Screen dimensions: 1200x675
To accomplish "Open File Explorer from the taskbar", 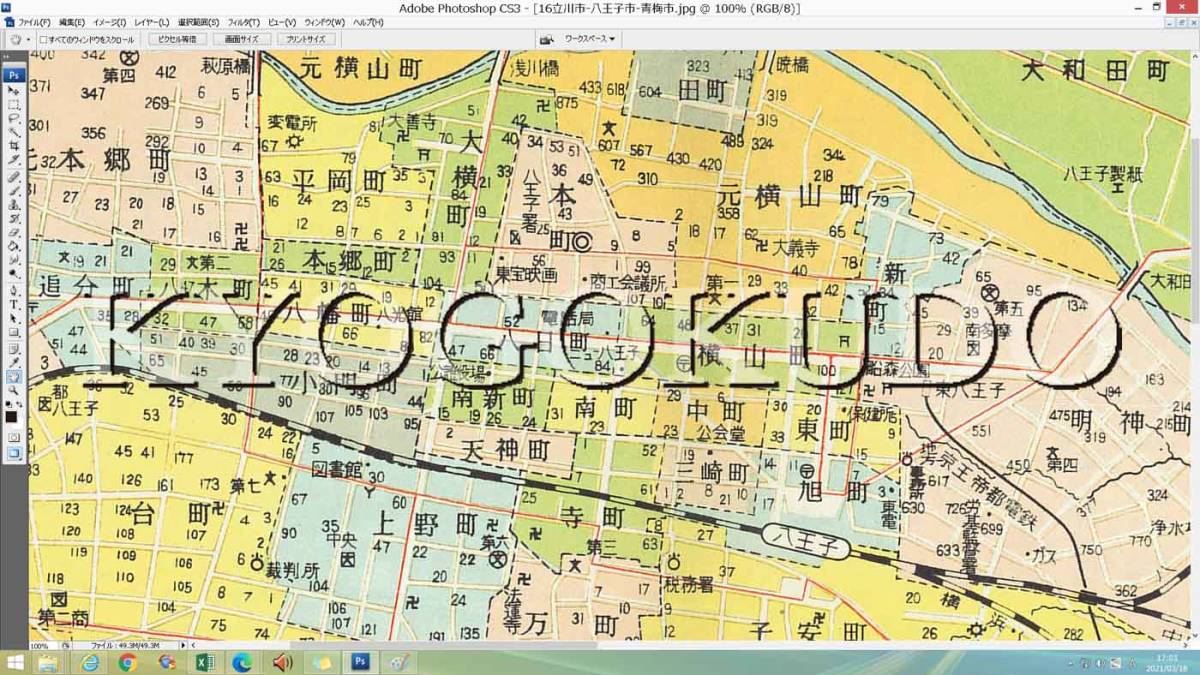I will (46, 663).
